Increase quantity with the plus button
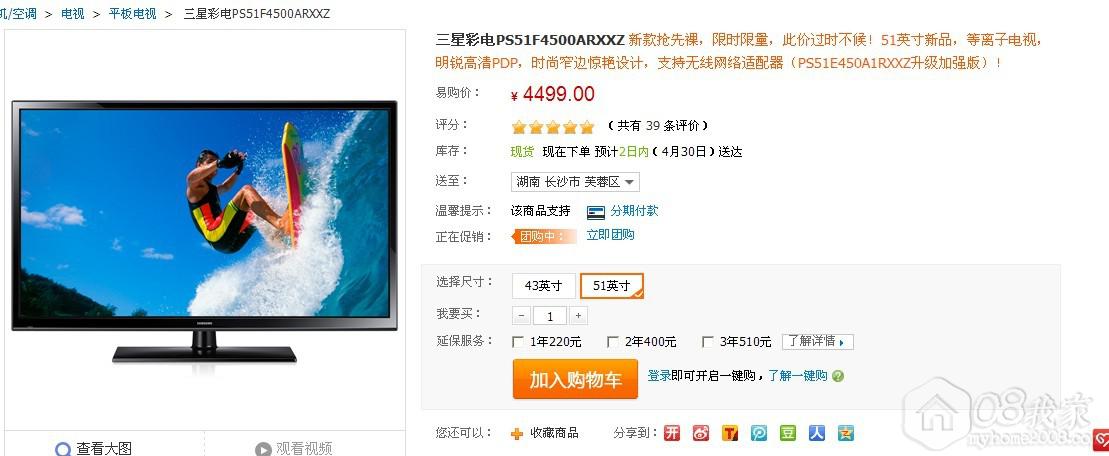Screen dimensions: 1109x456 [579, 315]
